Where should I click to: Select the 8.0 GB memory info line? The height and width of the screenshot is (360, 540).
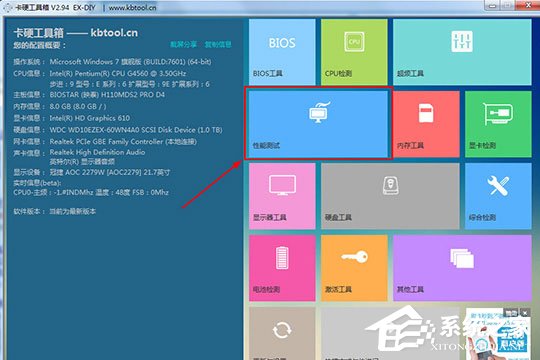click(x=60, y=106)
